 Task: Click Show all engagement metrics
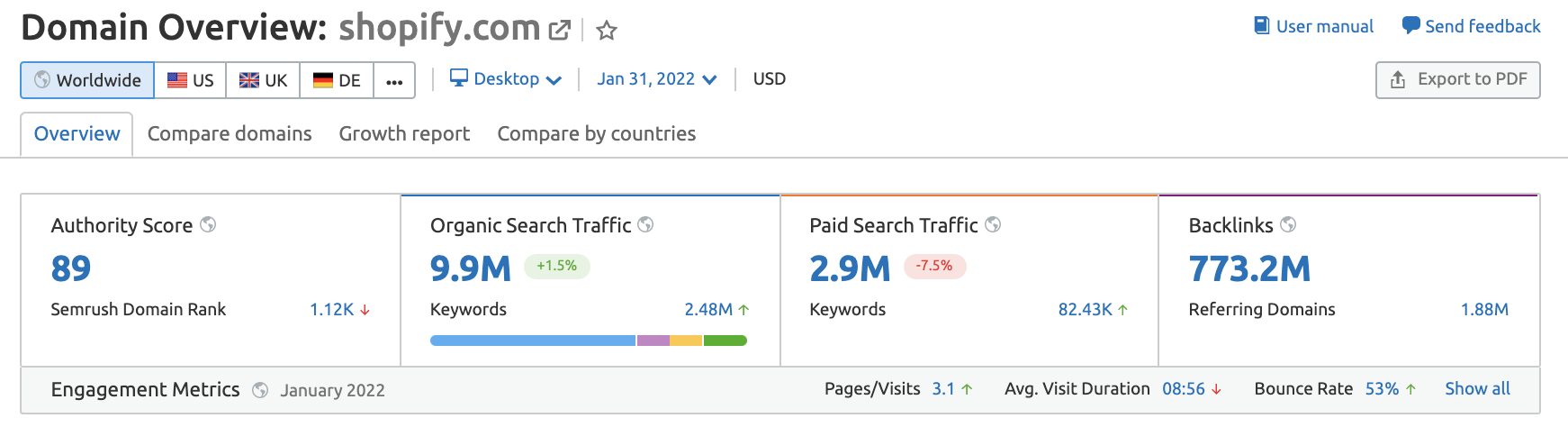coord(1477,388)
